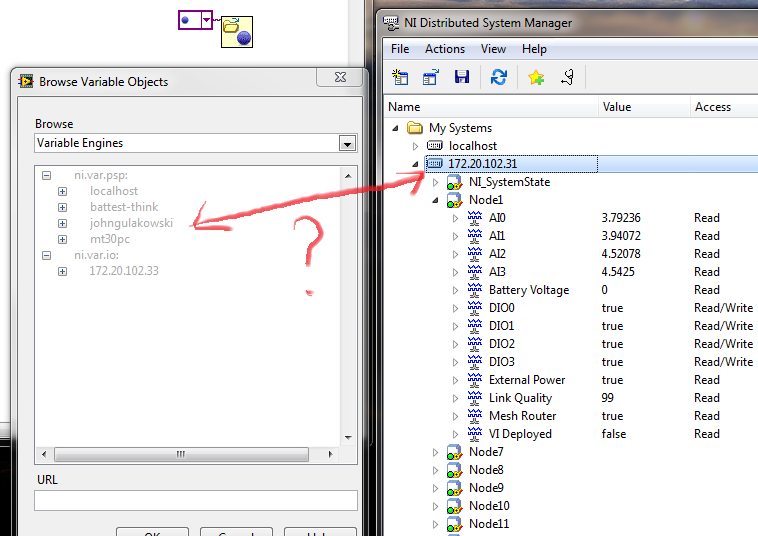Click the Access column header
Screen dimensions: 758x536
pos(724,107)
